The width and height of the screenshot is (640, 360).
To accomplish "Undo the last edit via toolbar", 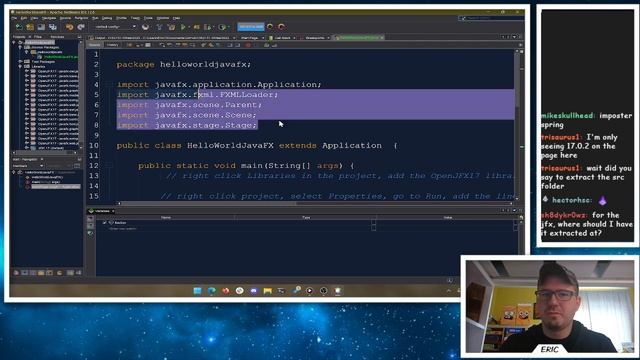I will [x=69, y=27].
